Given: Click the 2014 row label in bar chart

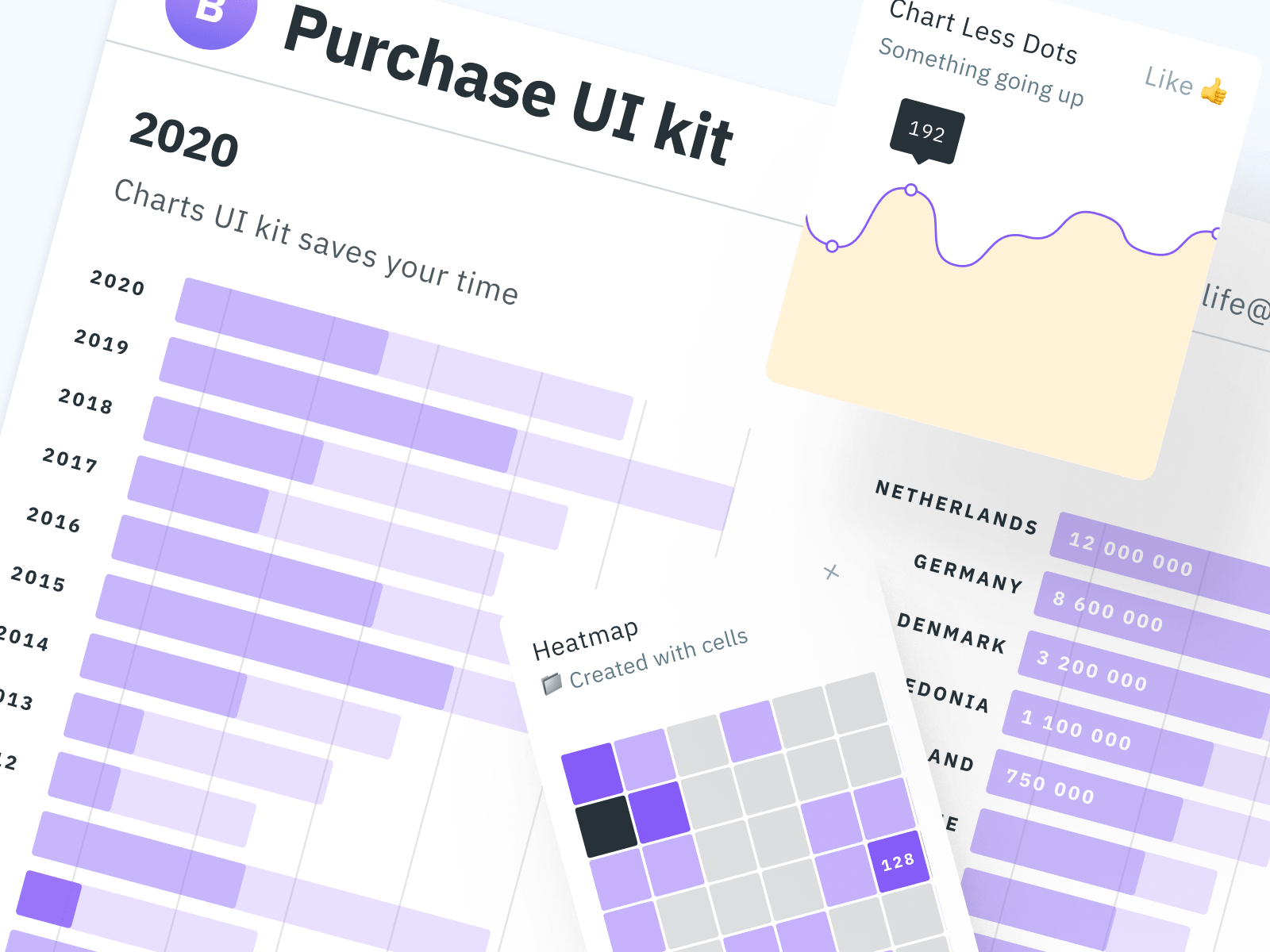Looking at the screenshot, I should pos(24,638).
